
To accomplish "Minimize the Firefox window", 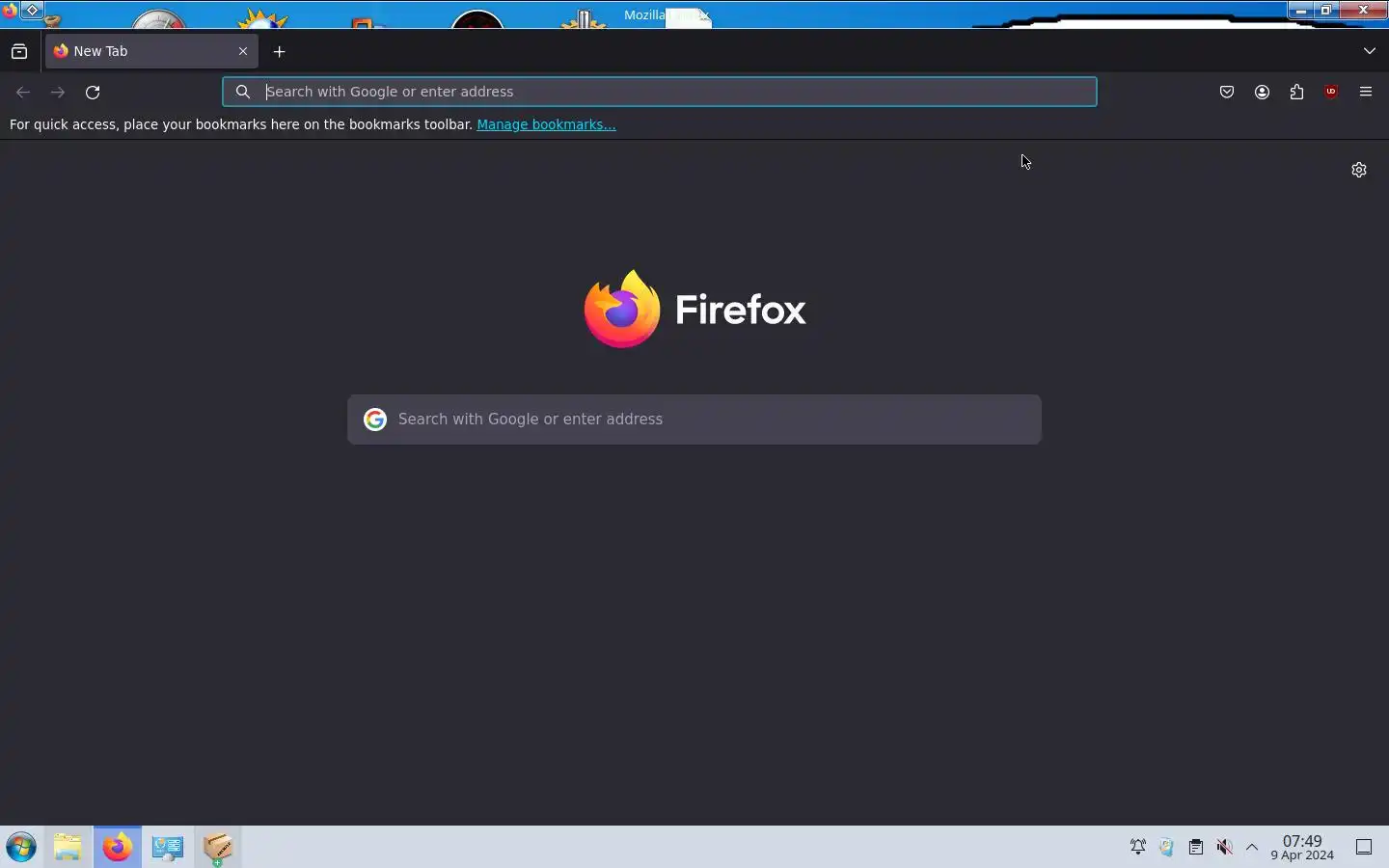I will click(x=1302, y=10).
